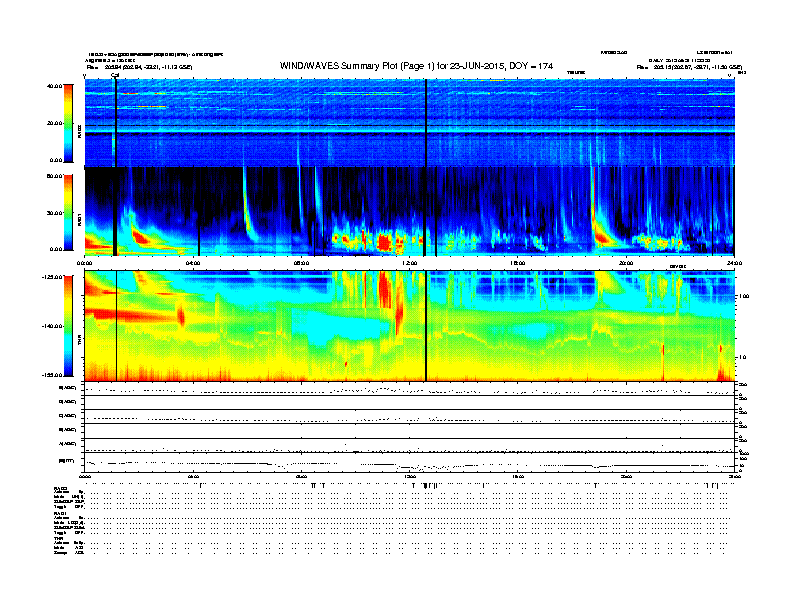Viewport: 792px width, 612px height.
Task: Click the TNR spectrogram panel
Action: (x=410, y=326)
